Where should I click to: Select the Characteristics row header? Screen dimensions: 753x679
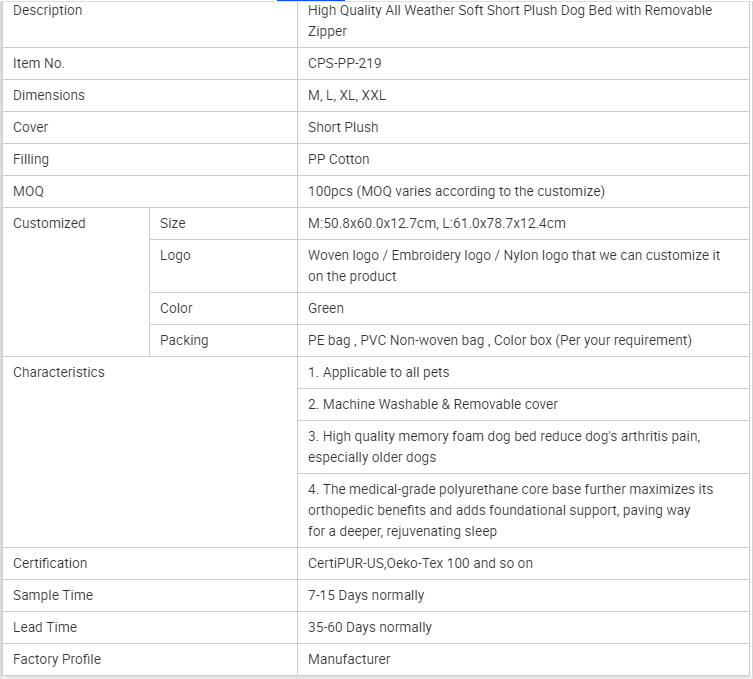[x=58, y=372]
